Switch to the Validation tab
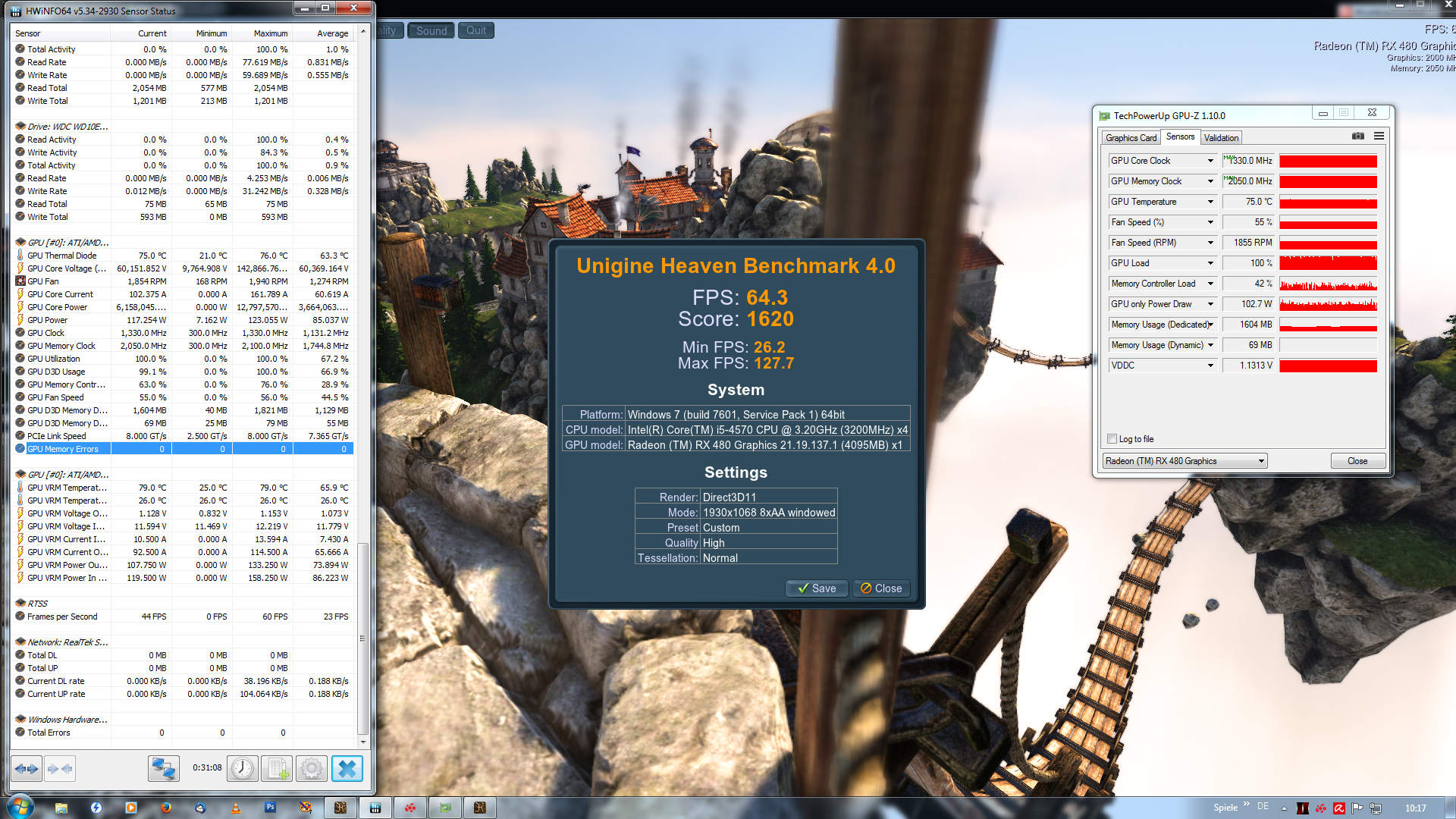The image size is (1456, 819). [1221, 138]
